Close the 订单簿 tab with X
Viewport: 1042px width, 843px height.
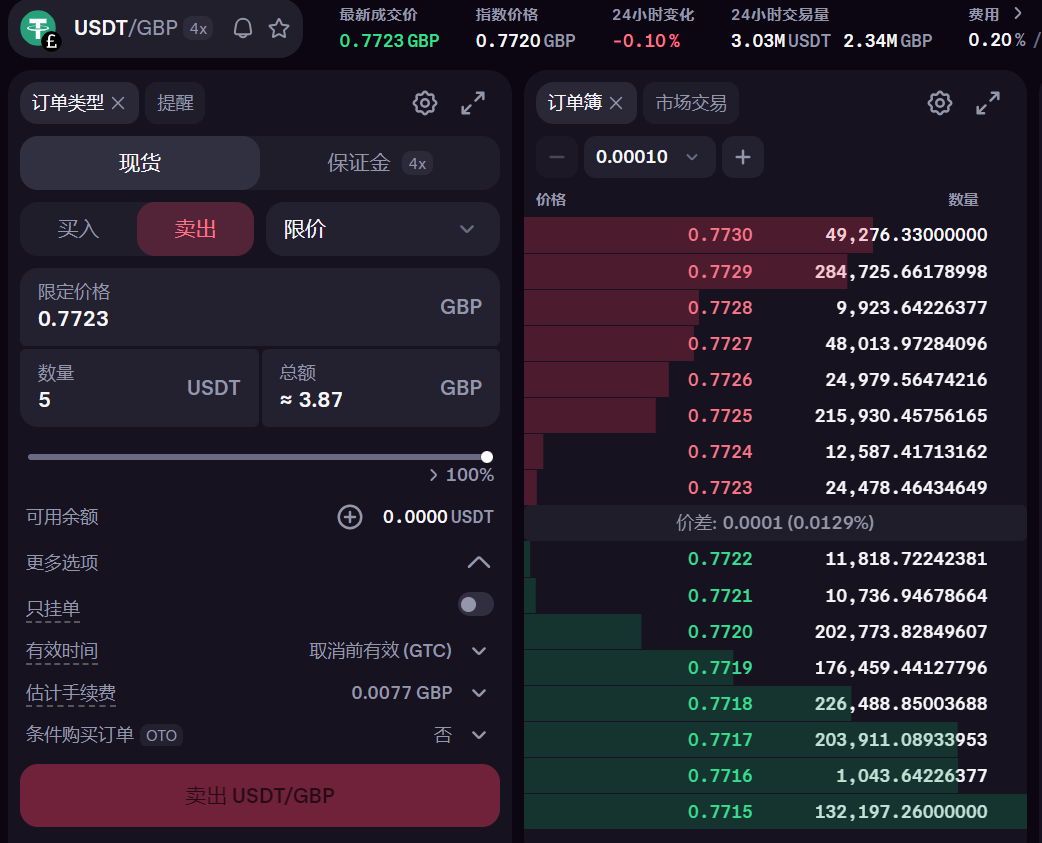click(616, 103)
